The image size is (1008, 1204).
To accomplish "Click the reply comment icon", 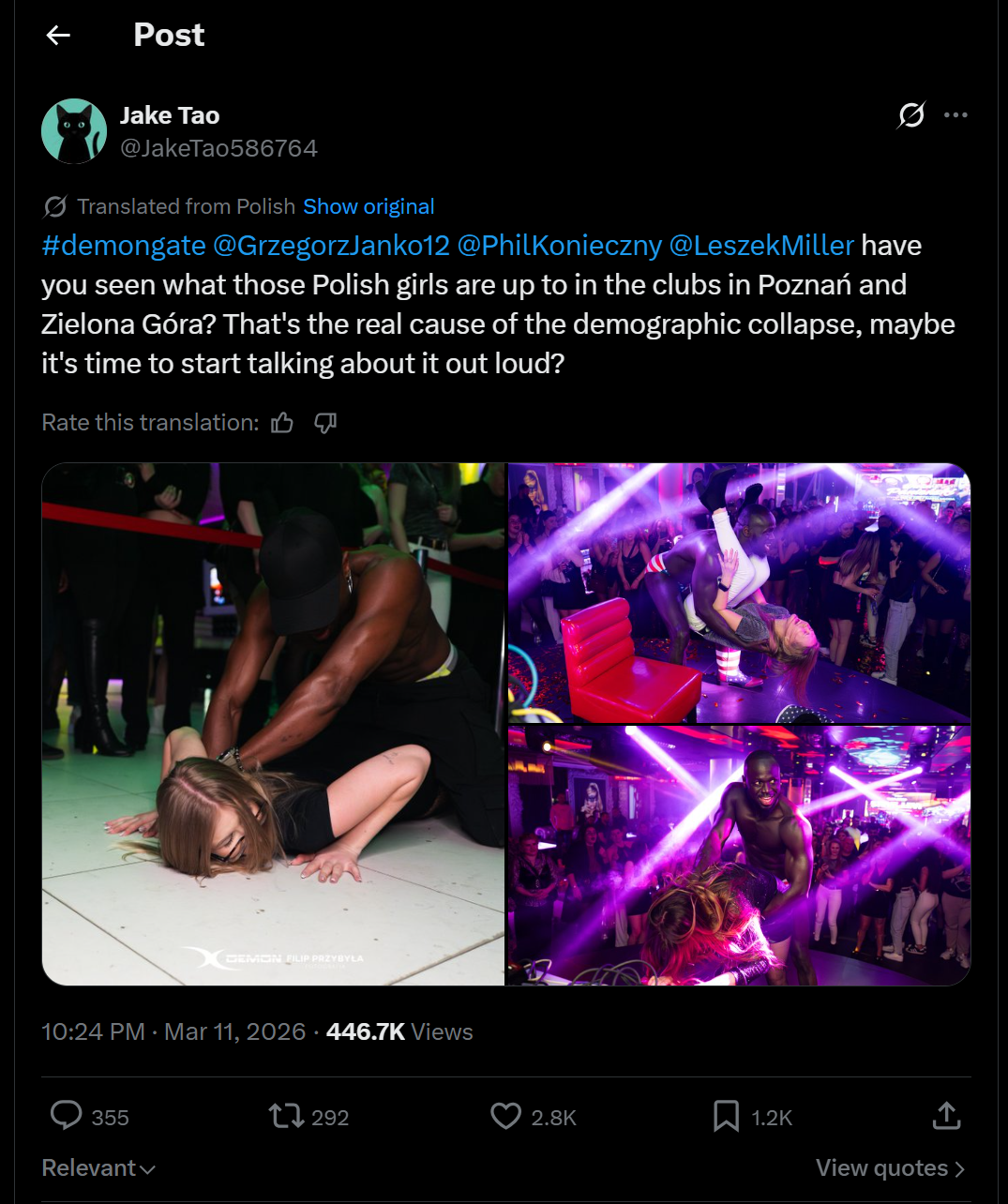I will (x=66, y=1116).
